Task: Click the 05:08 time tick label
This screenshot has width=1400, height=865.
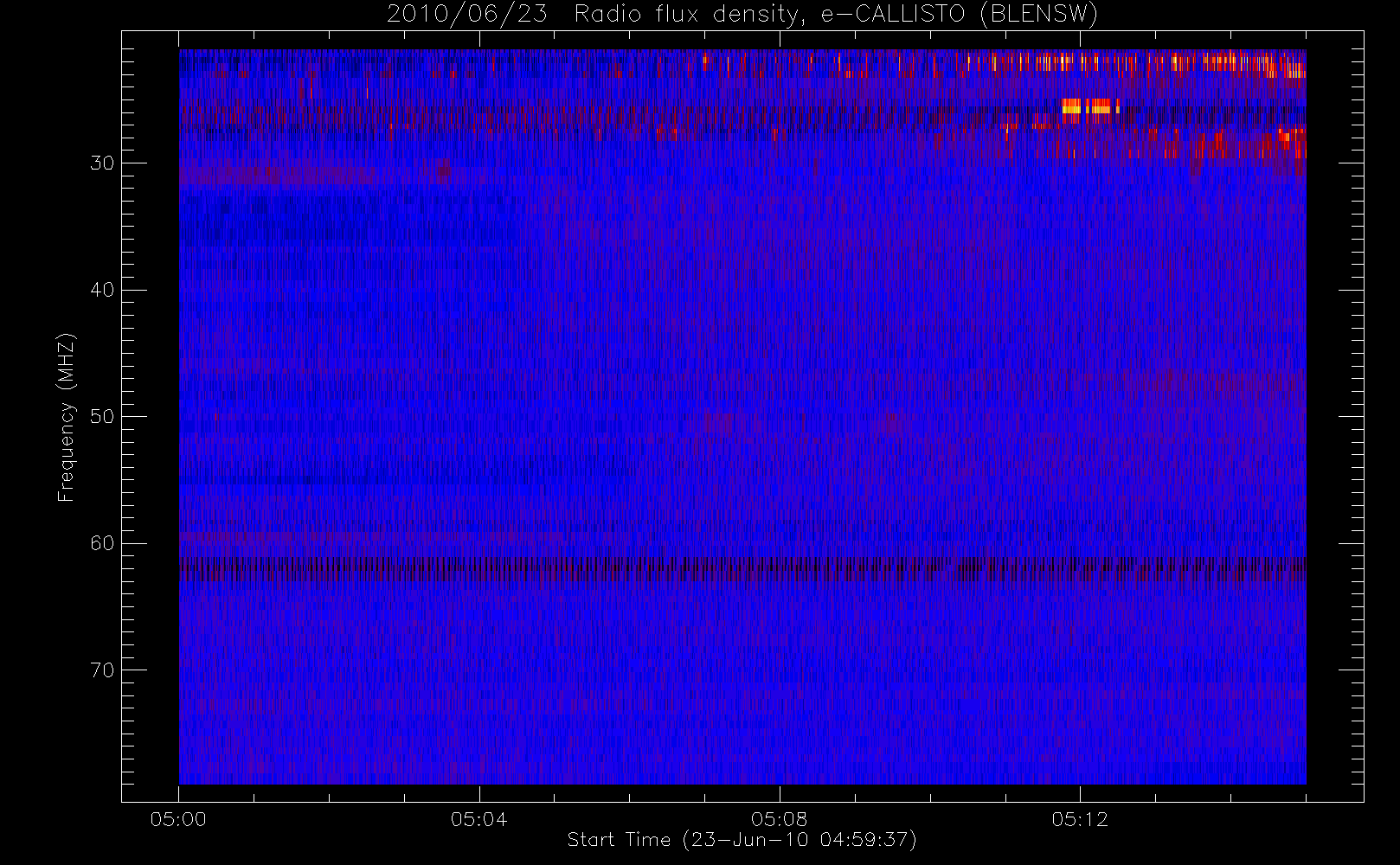Action: point(779,819)
